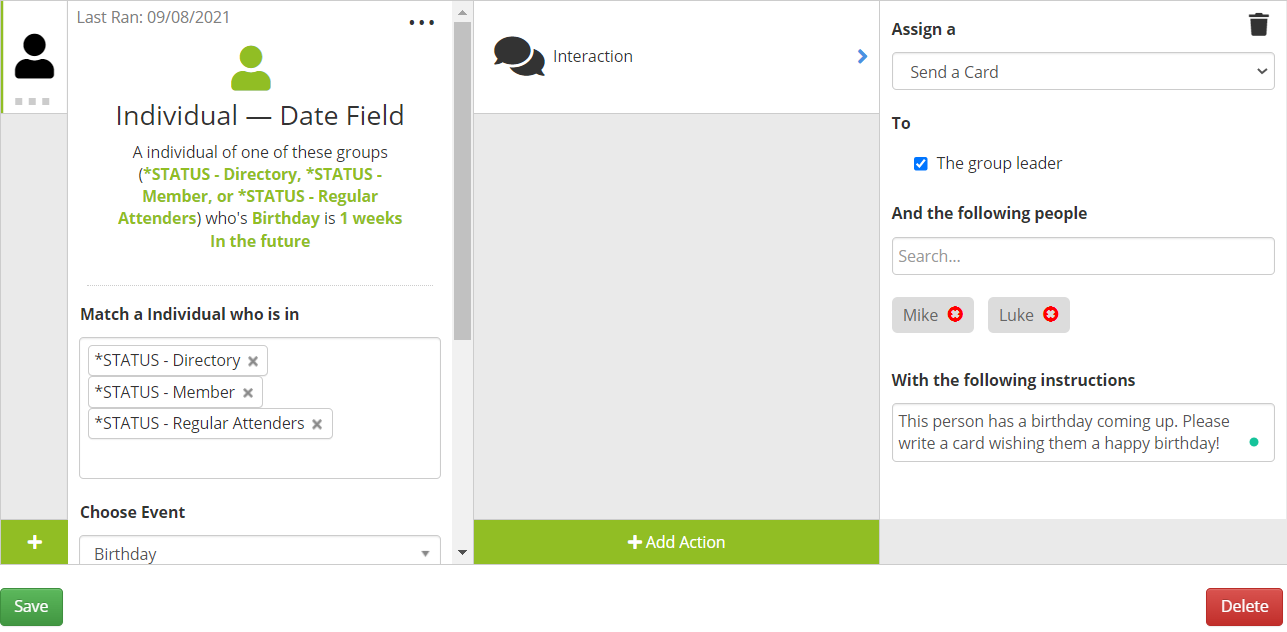Open the three-dot options menu
Image resolution: width=1287 pixels, height=632 pixels.
click(422, 23)
